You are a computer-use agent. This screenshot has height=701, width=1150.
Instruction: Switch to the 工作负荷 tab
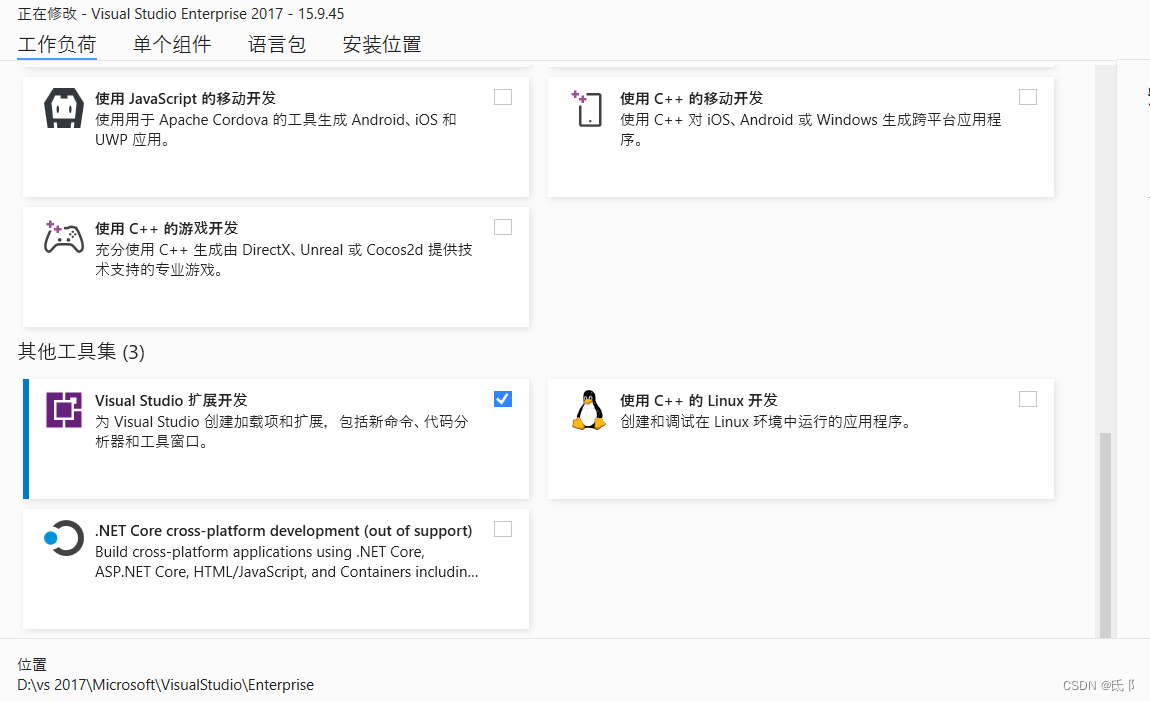pos(57,45)
